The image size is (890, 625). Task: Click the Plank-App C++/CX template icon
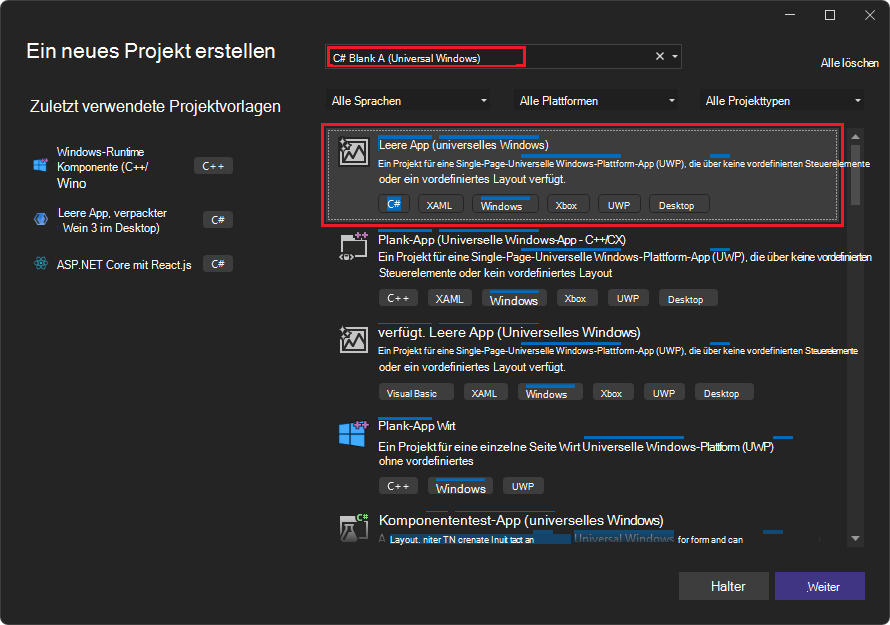tap(354, 247)
